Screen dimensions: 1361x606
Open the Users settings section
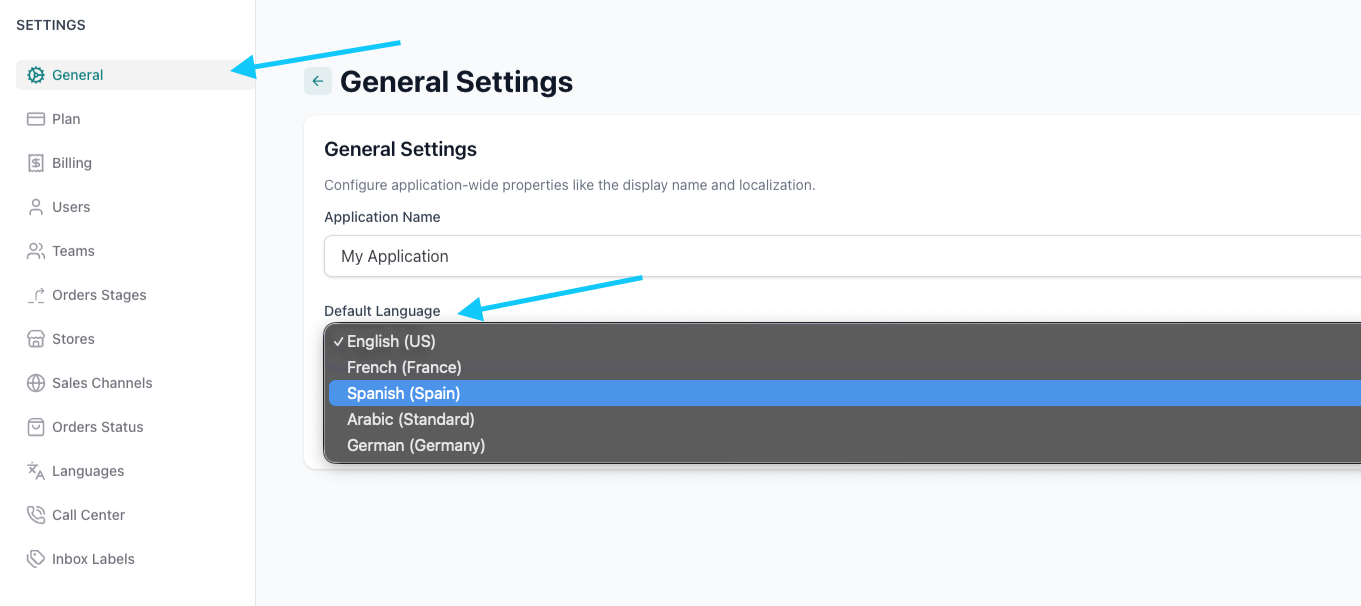[71, 207]
